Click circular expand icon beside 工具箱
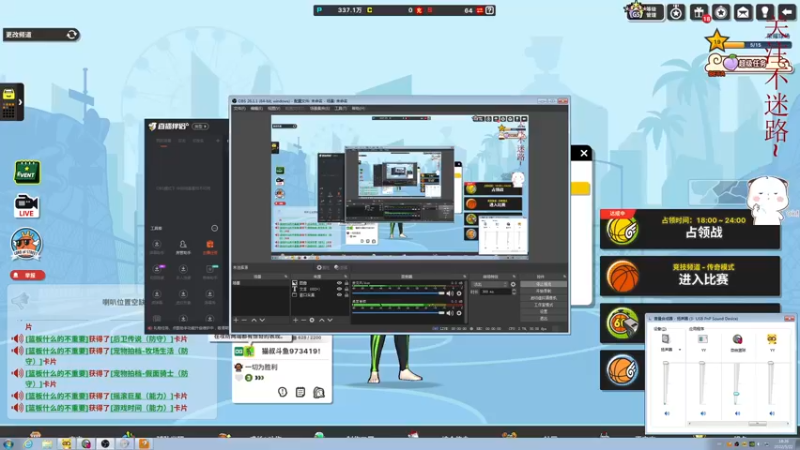Screen dimensions: 800x450 (x=214, y=228)
